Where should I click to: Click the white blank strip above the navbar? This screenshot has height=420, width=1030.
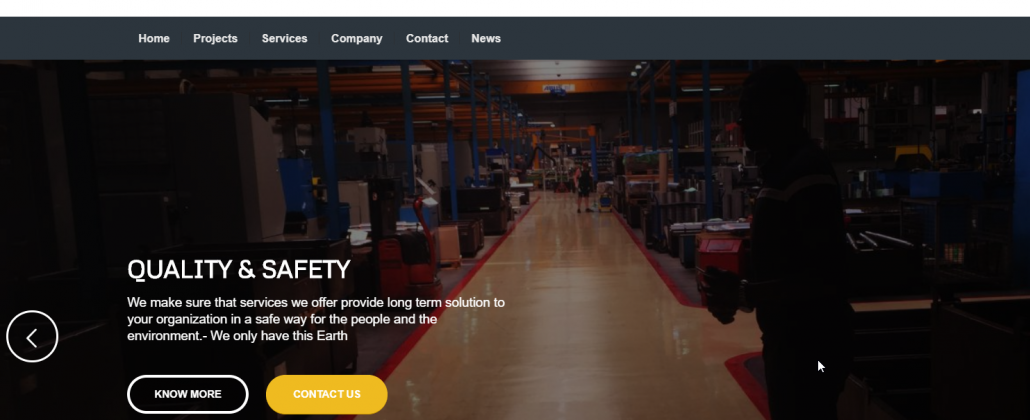(515, 8)
